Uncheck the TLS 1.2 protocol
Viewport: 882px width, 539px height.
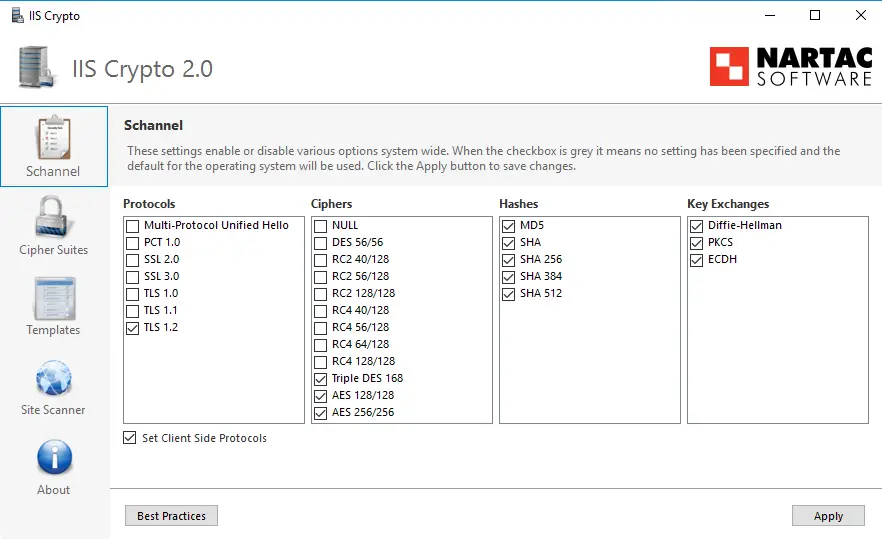click(132, 328)
